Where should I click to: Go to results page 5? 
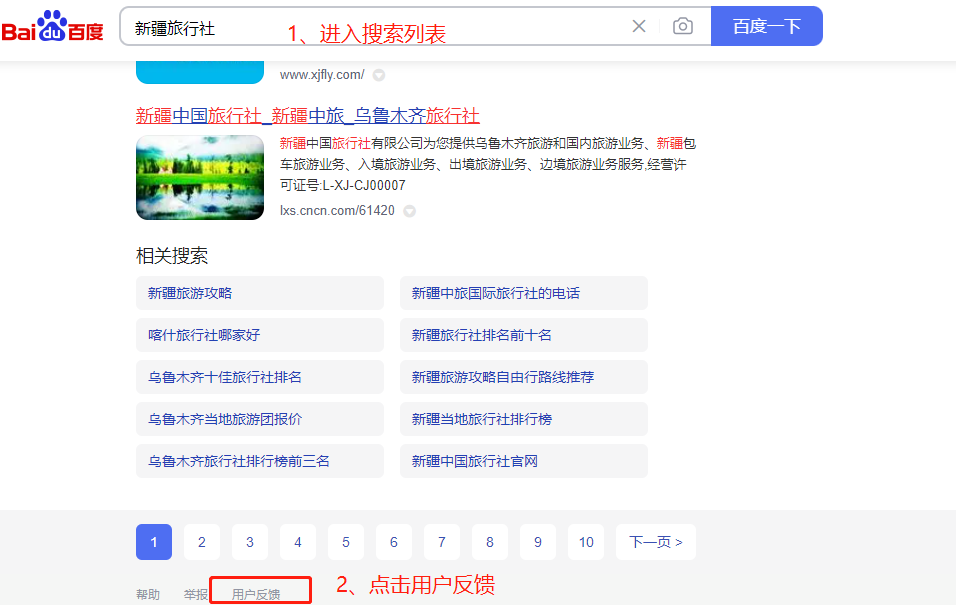[346, 542]
